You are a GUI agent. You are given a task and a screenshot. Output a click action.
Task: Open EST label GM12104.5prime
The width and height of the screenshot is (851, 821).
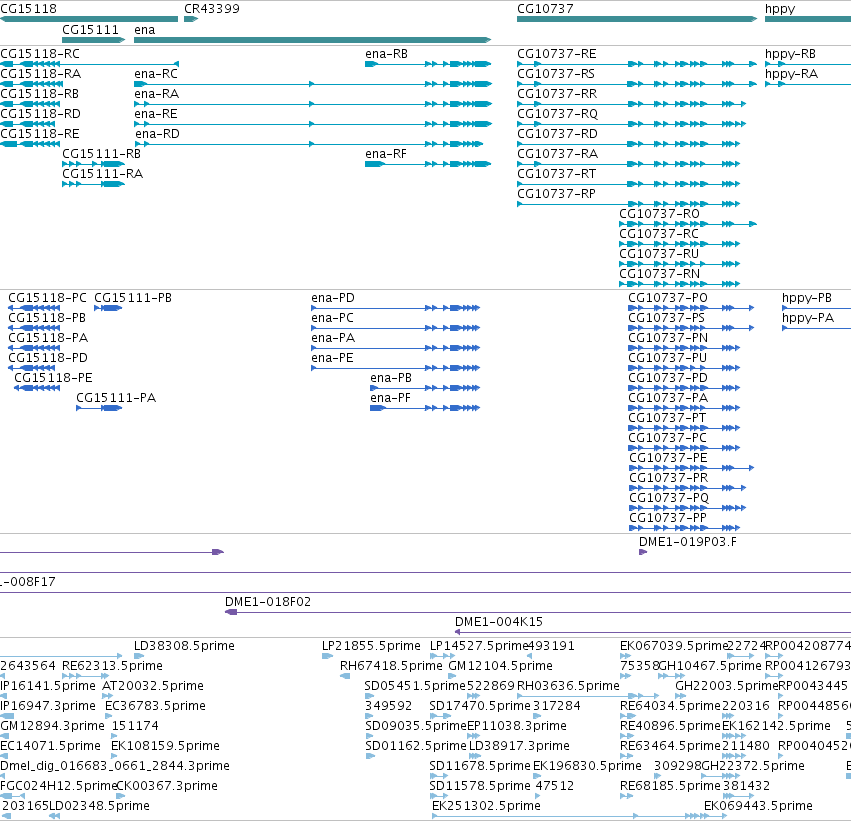point(500,666)
